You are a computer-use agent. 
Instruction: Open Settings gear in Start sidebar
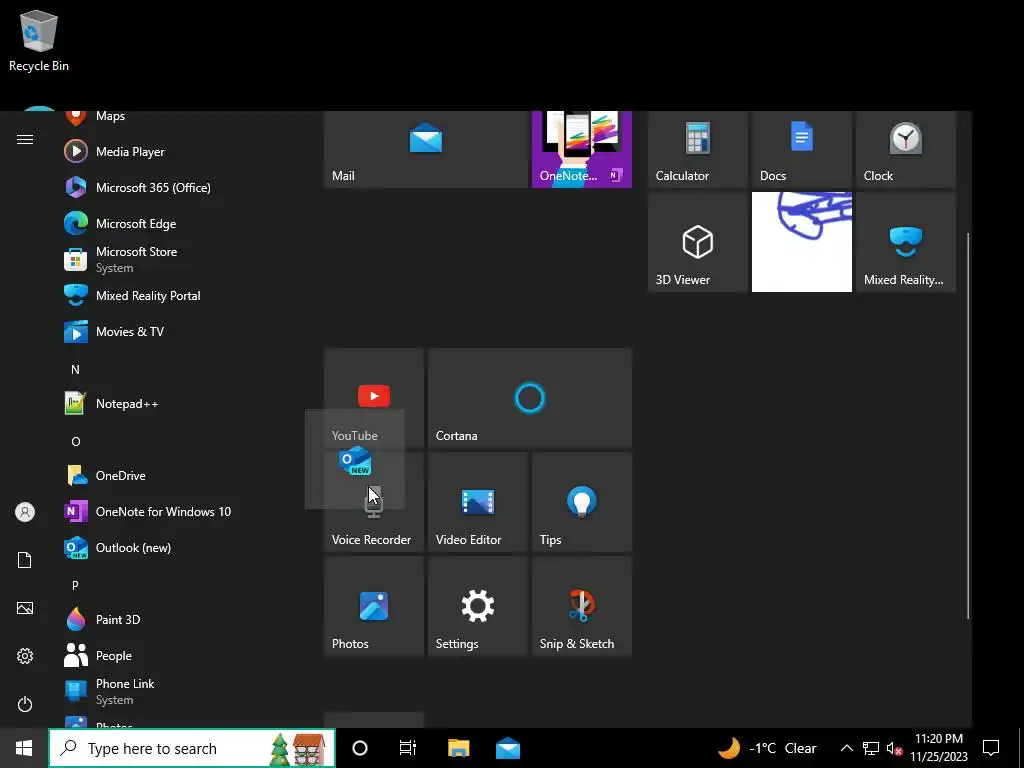tap(25, 656)
